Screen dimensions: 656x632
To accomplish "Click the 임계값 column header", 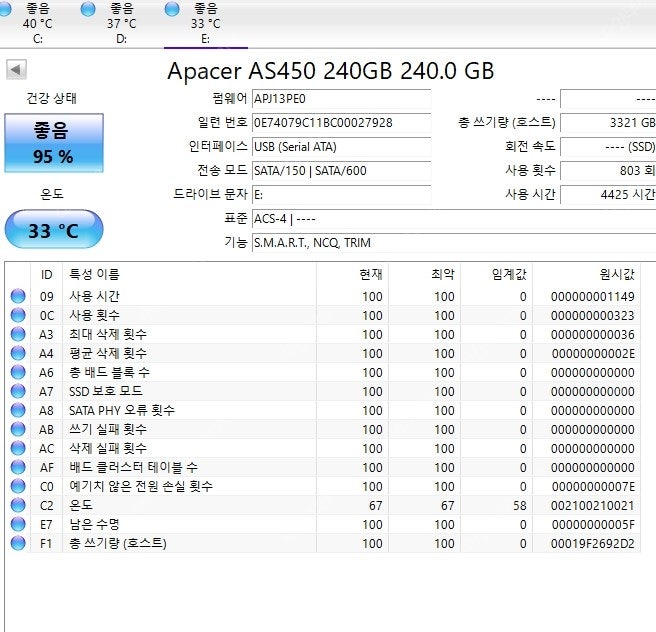I will [497, 274].
